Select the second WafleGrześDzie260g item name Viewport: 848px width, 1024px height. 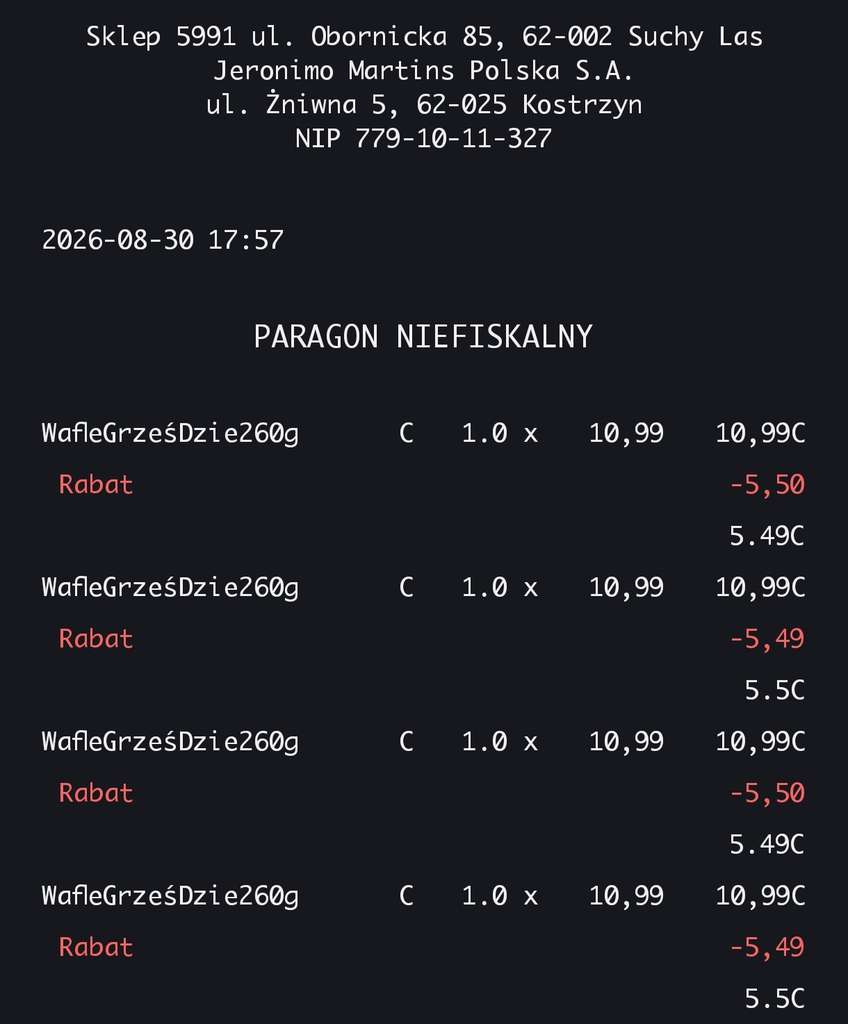(170, 588)
